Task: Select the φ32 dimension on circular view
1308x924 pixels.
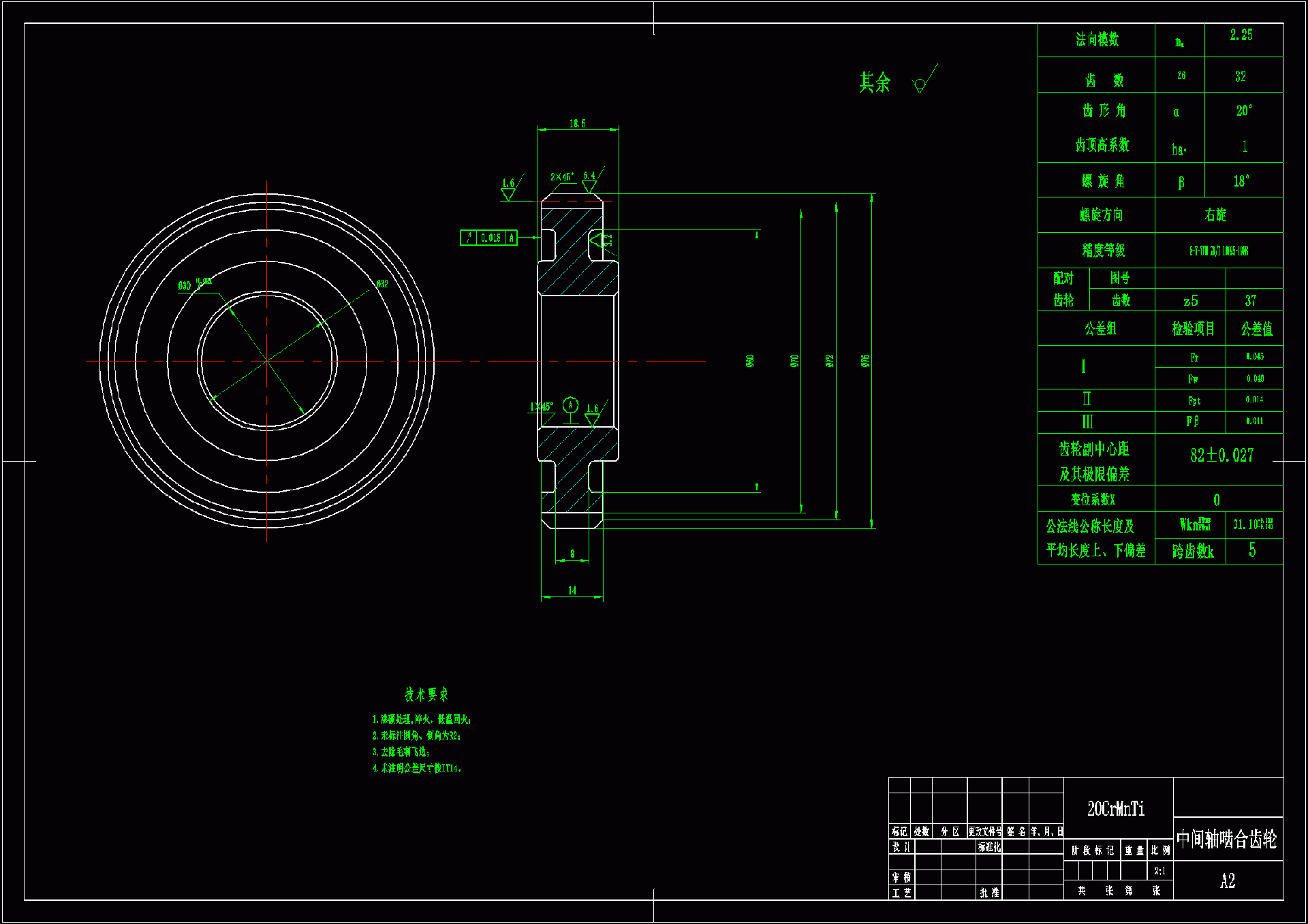Action: click(x=381, y=284)
